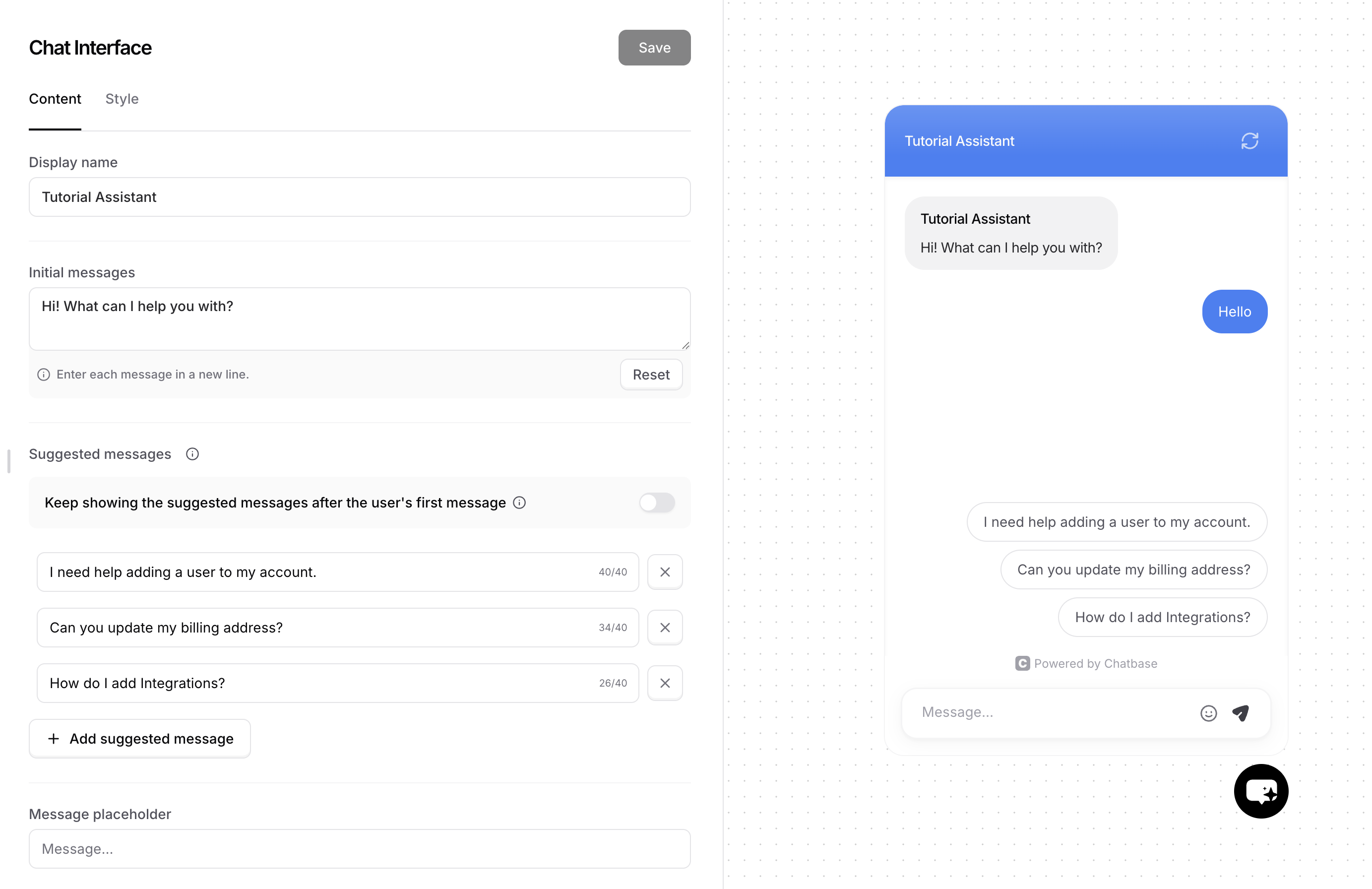The image size is (1372, 889).
Task: Click 'Can you update my billing address?' preview chip
Action: 1133,570
